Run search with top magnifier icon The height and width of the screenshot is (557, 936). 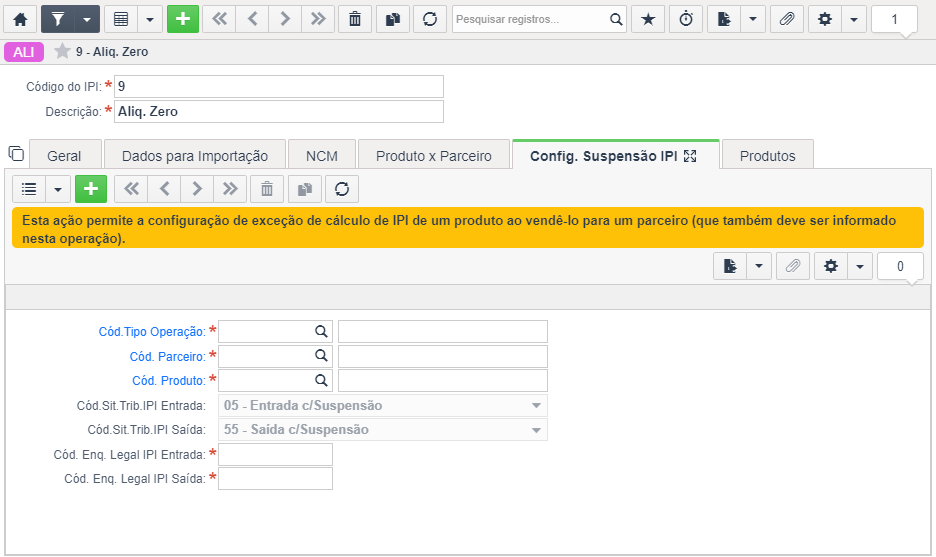tap(616, 19)
